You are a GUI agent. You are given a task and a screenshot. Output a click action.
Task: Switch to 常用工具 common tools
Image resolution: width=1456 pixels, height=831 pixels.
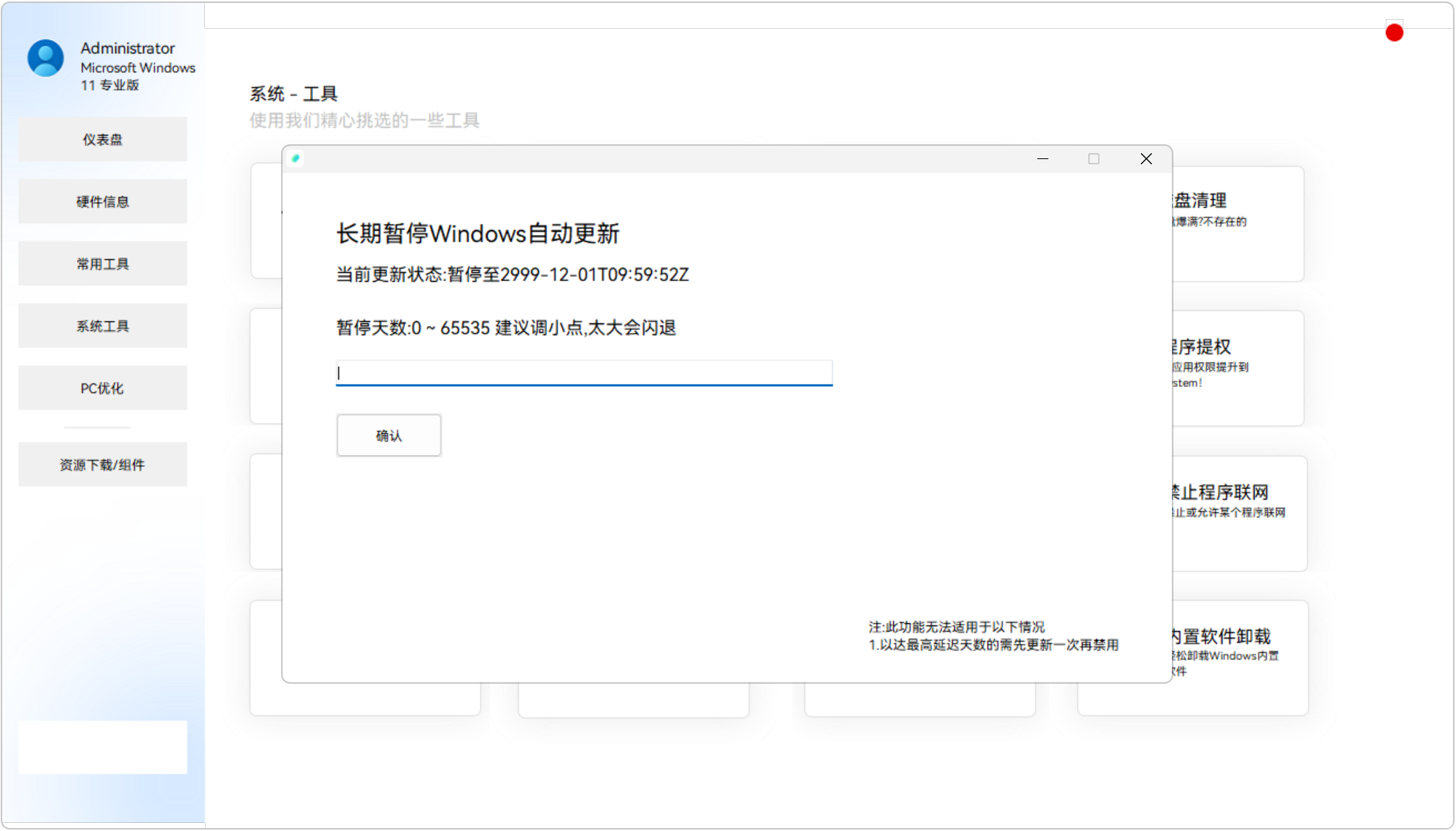(x=102, y=263)
